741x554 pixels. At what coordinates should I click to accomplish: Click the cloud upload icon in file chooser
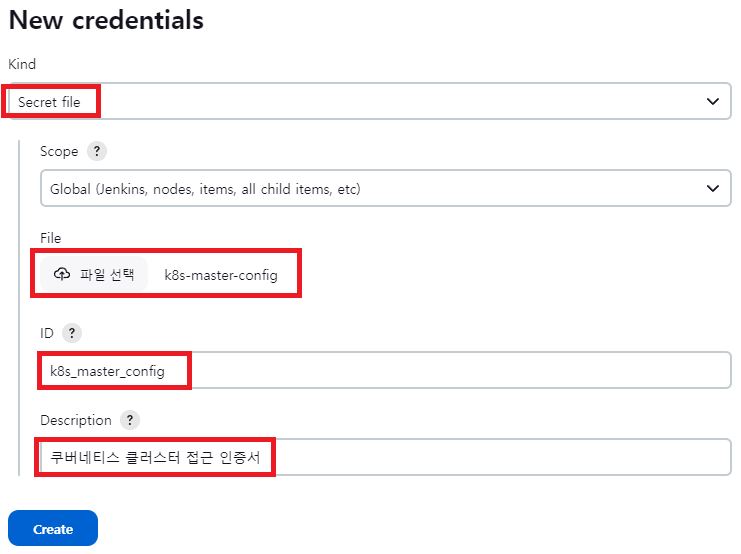coord(62,274)
